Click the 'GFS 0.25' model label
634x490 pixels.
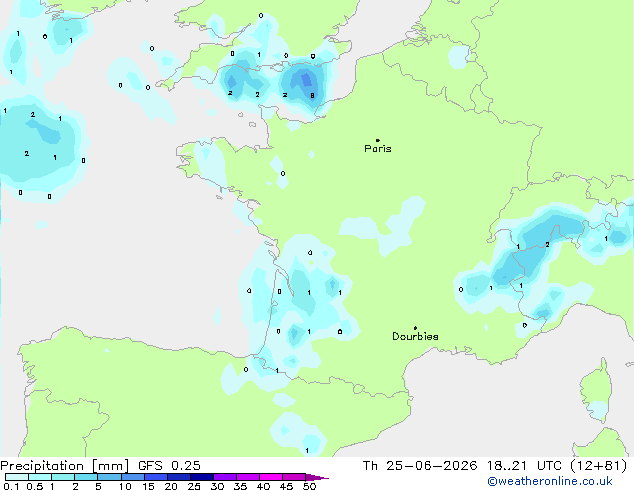pyautogui.click(x=169, y=466)
